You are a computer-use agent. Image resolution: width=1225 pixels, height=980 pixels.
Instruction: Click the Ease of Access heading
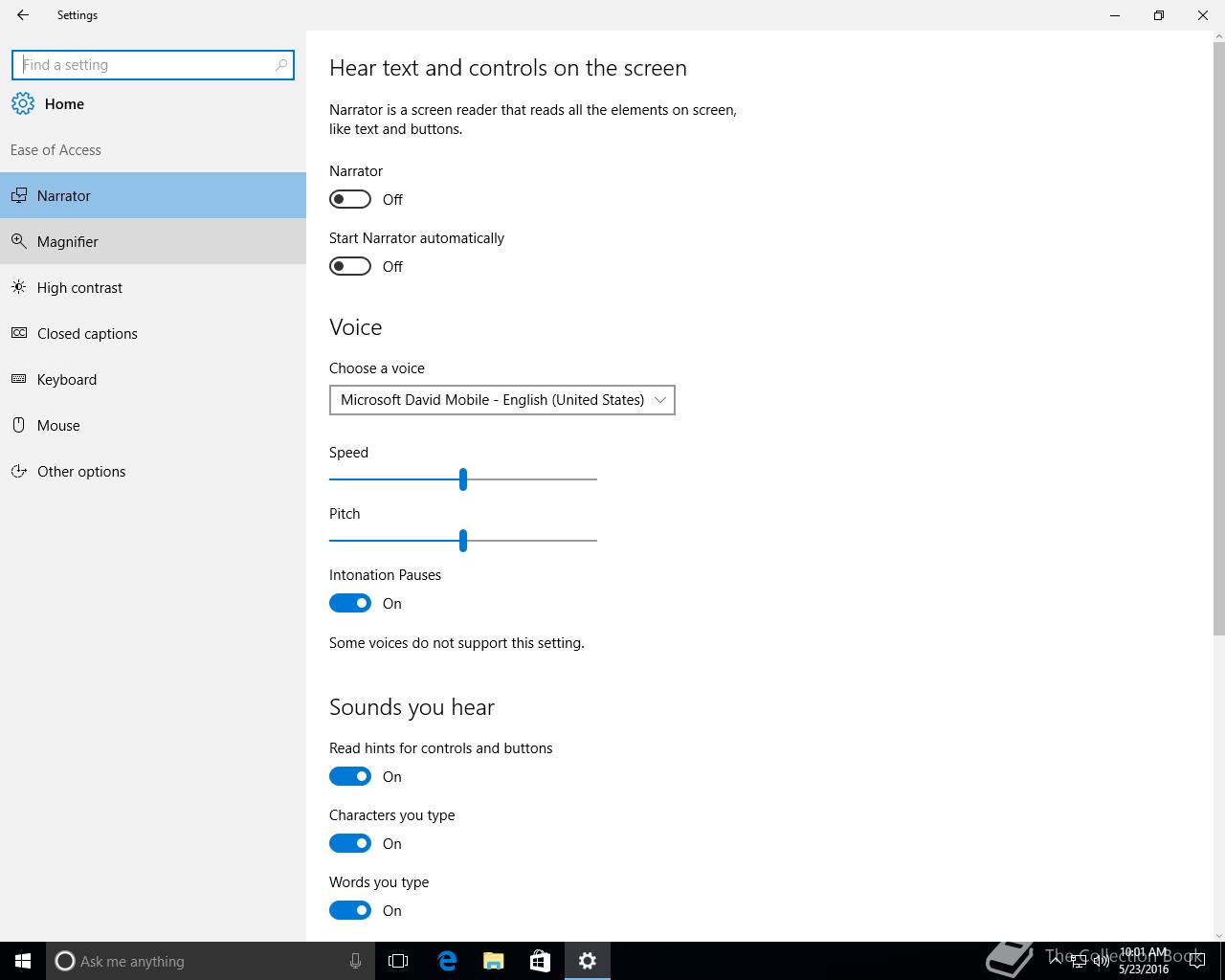tap(56, 149)
